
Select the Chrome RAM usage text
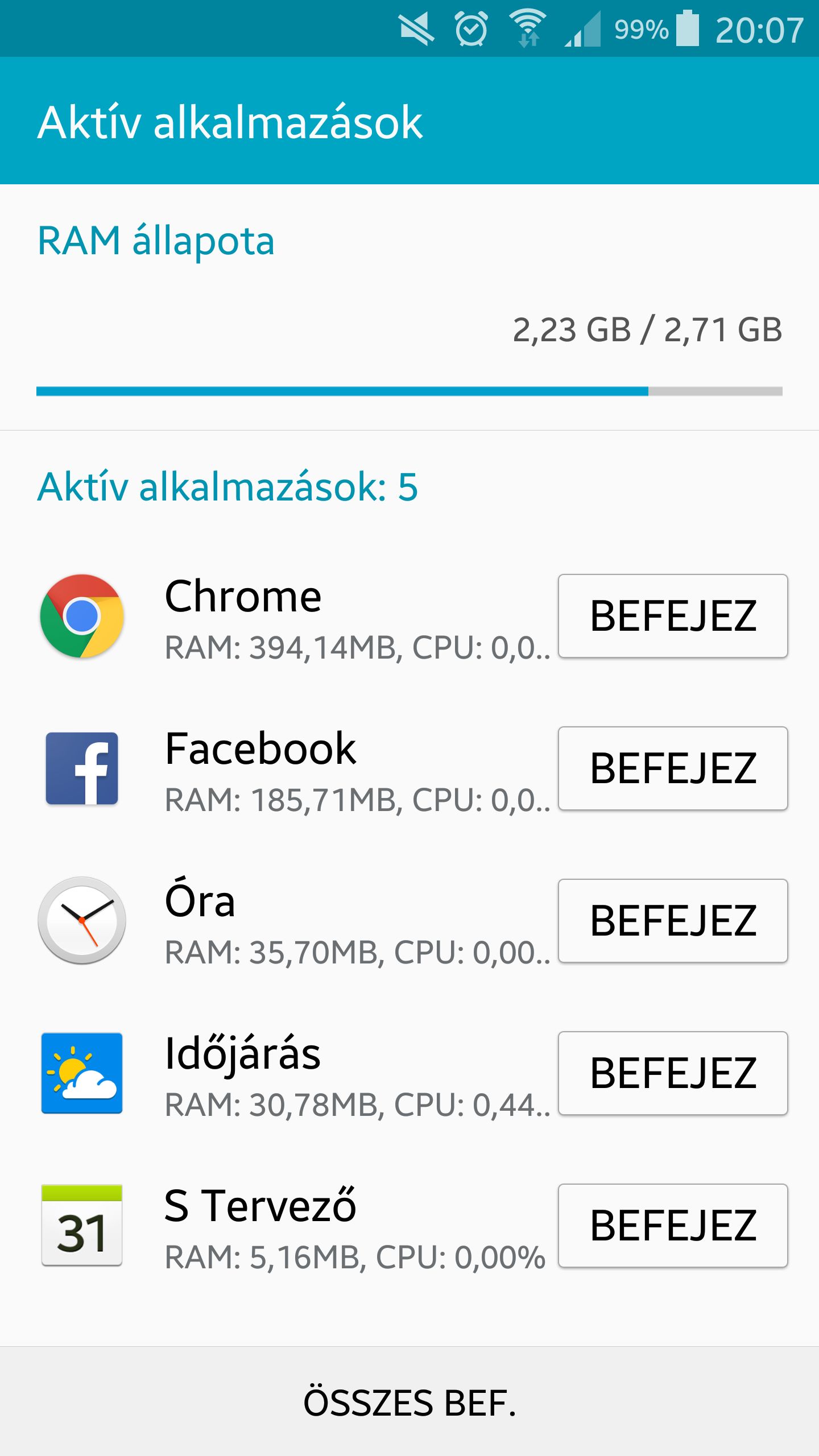pyautogui.click(x=357, y=647)
